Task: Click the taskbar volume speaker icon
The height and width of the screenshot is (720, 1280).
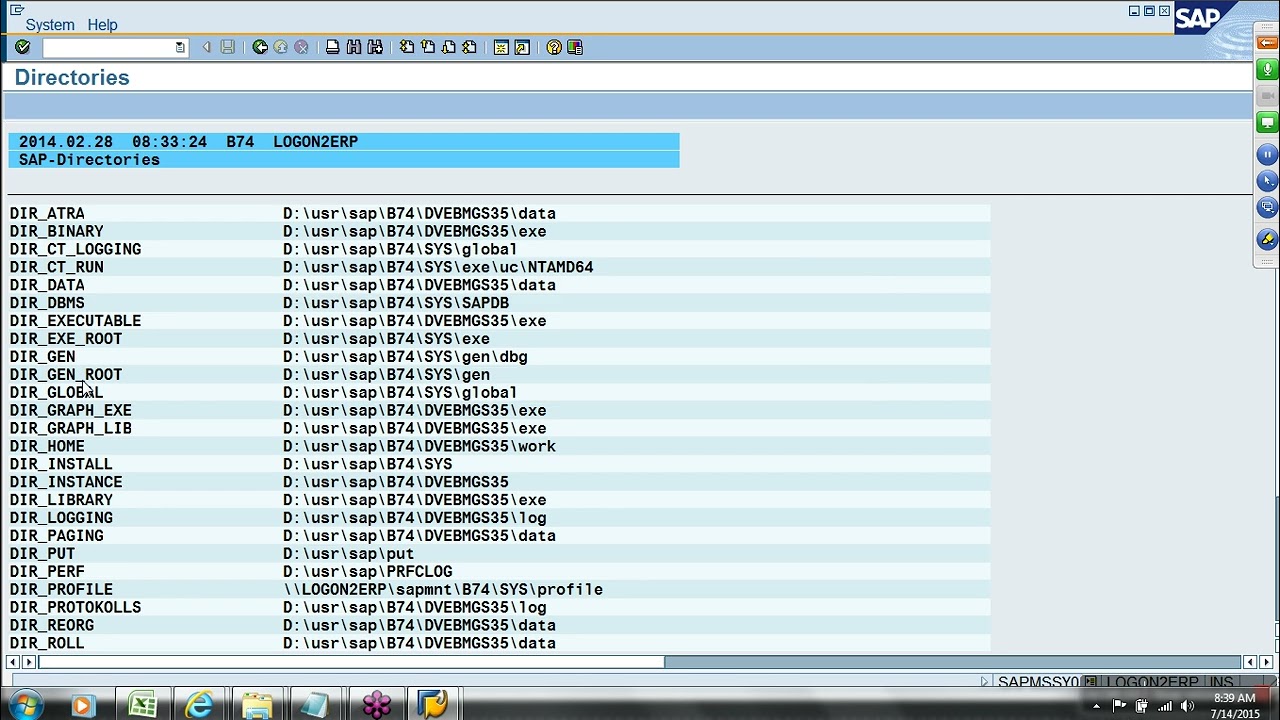Action: (x=1188, y=706)
